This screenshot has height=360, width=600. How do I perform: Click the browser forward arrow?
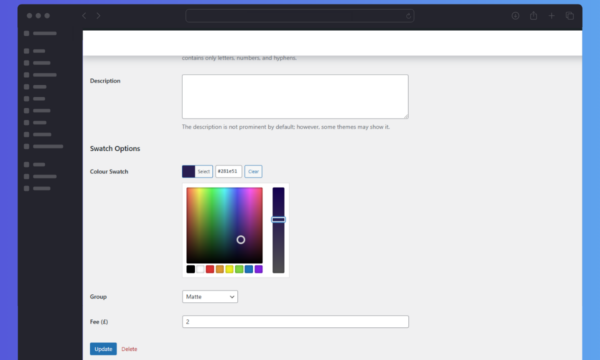[98, 16]
